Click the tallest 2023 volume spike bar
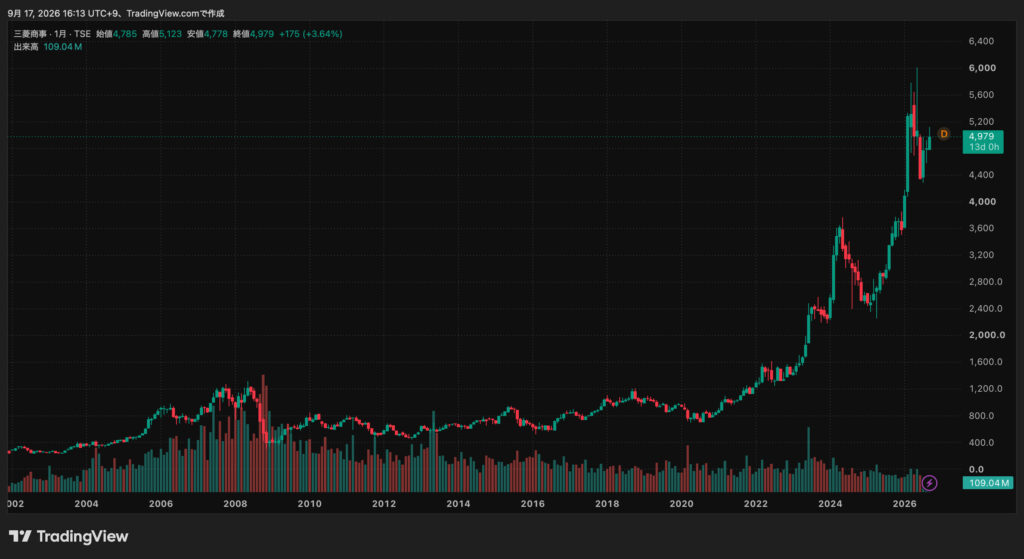The height and width of the screenshot is (559, 1024). (808, 459)
